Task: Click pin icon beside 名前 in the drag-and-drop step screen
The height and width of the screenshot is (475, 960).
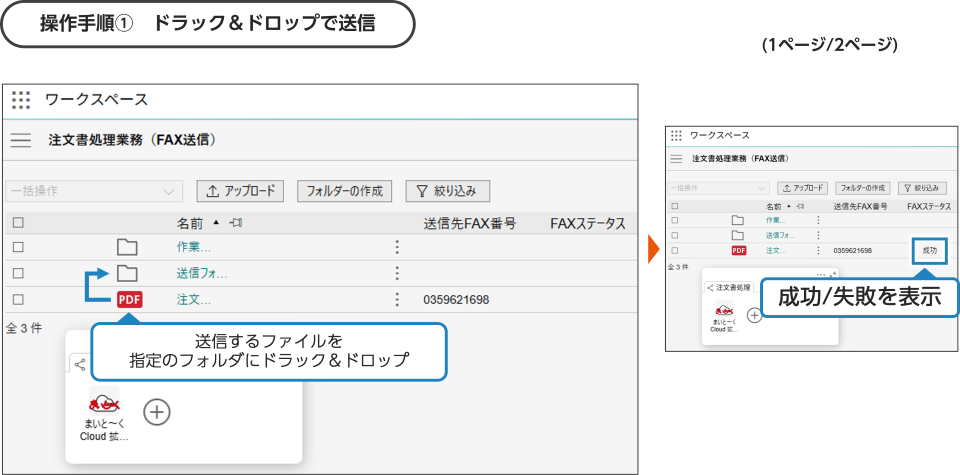Action: point(236,223)
